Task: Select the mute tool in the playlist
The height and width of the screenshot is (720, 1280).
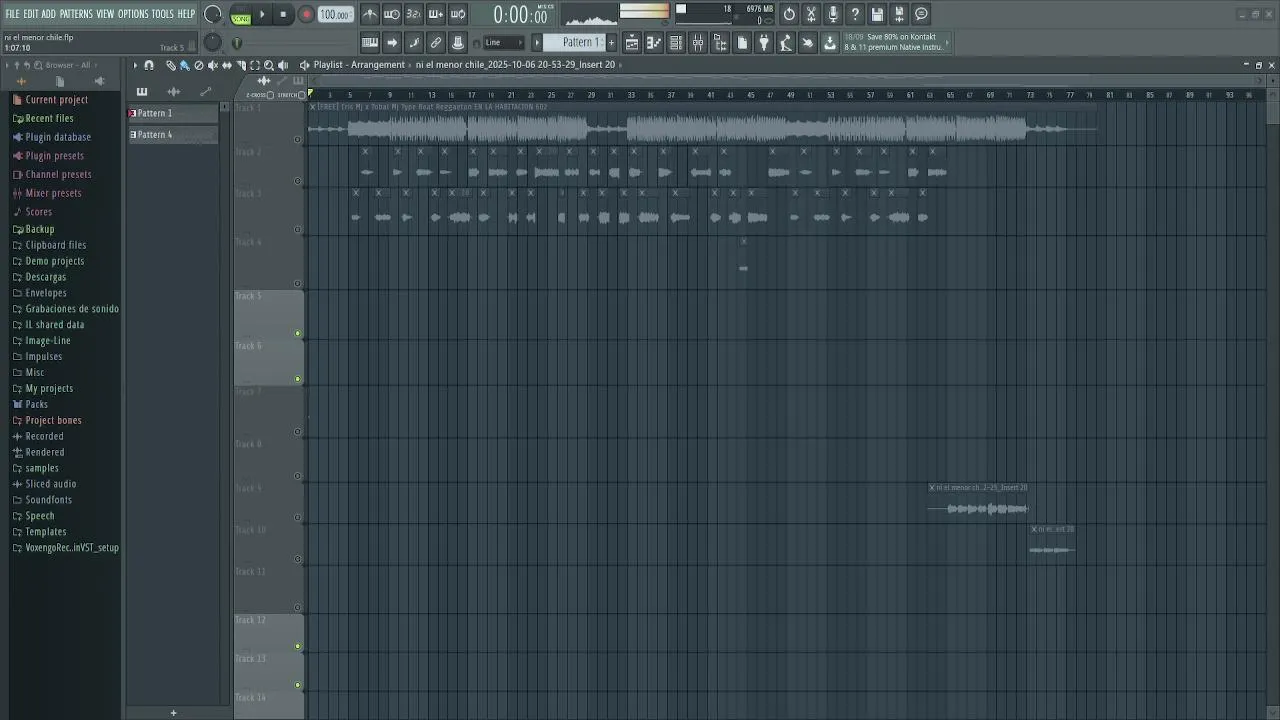Action: click(213, 65)
